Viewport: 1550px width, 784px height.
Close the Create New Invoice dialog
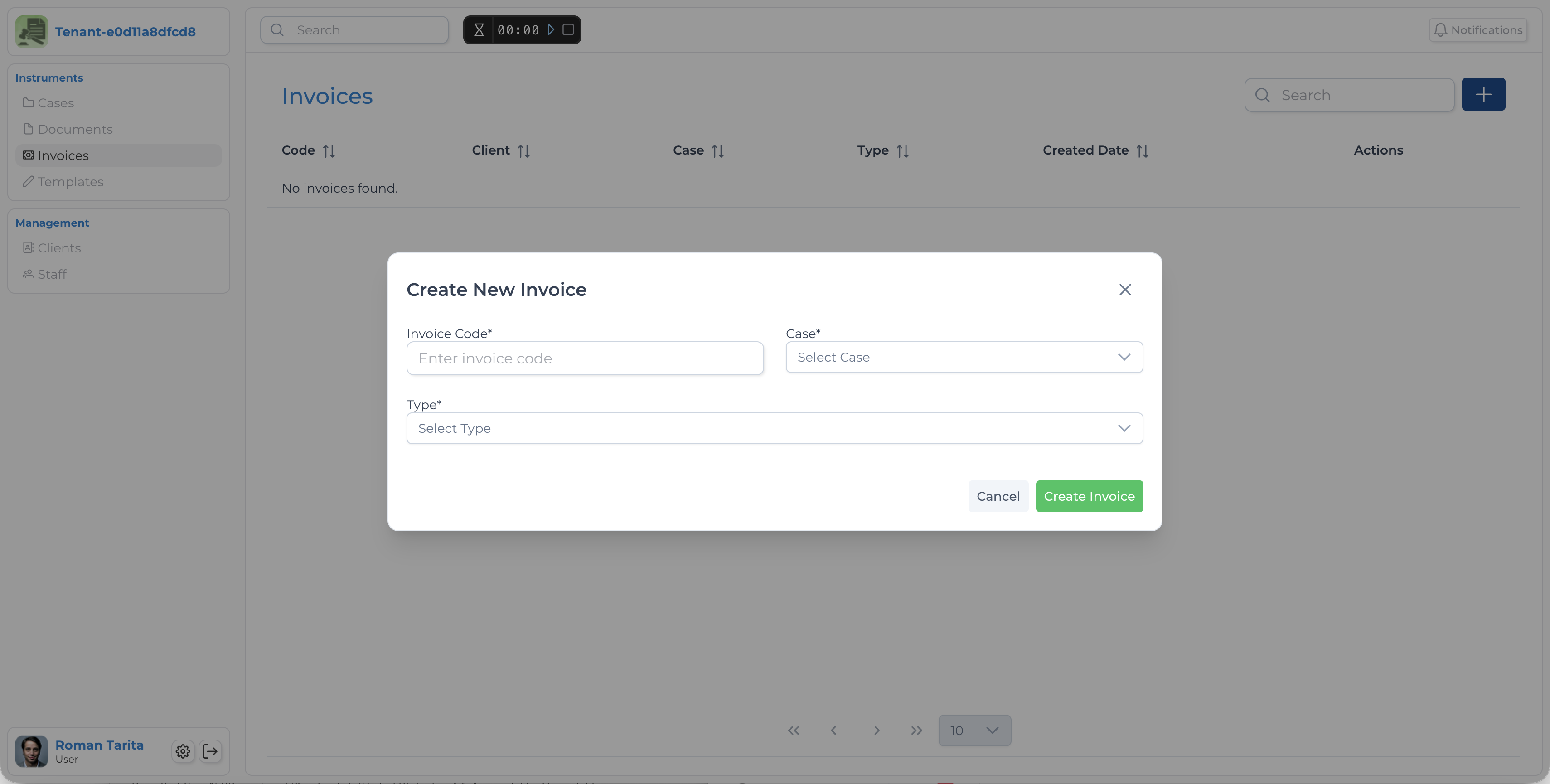[x=1124, y=290]
